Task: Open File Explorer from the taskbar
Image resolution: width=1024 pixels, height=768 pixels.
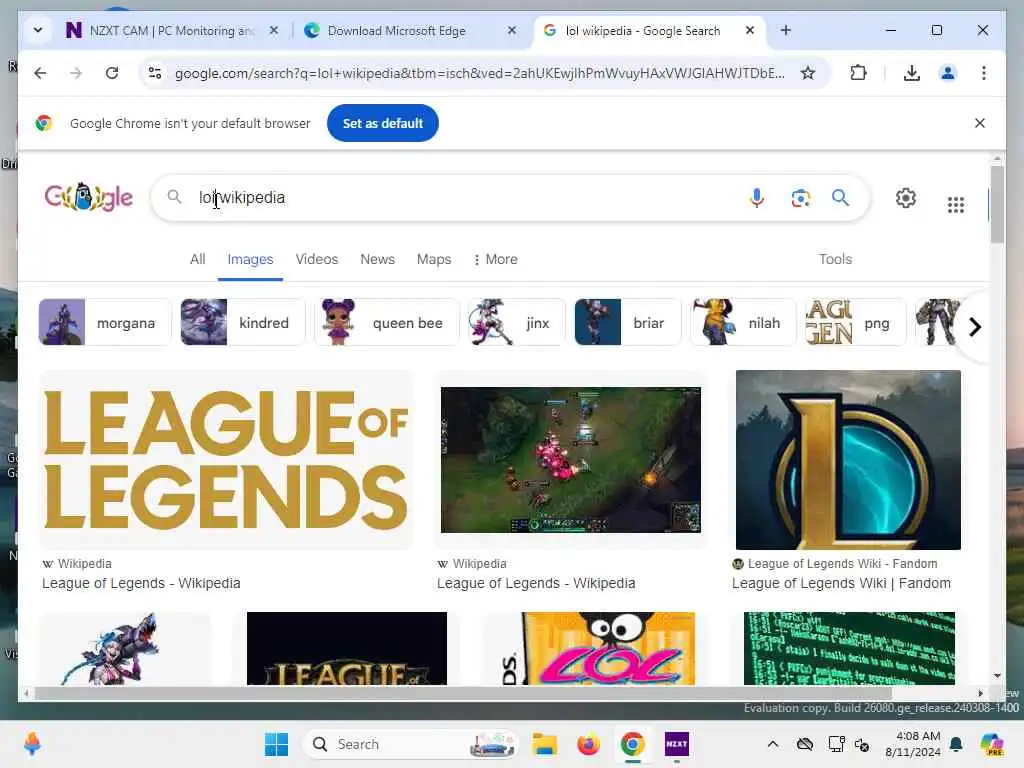Action: coord(544,744)
